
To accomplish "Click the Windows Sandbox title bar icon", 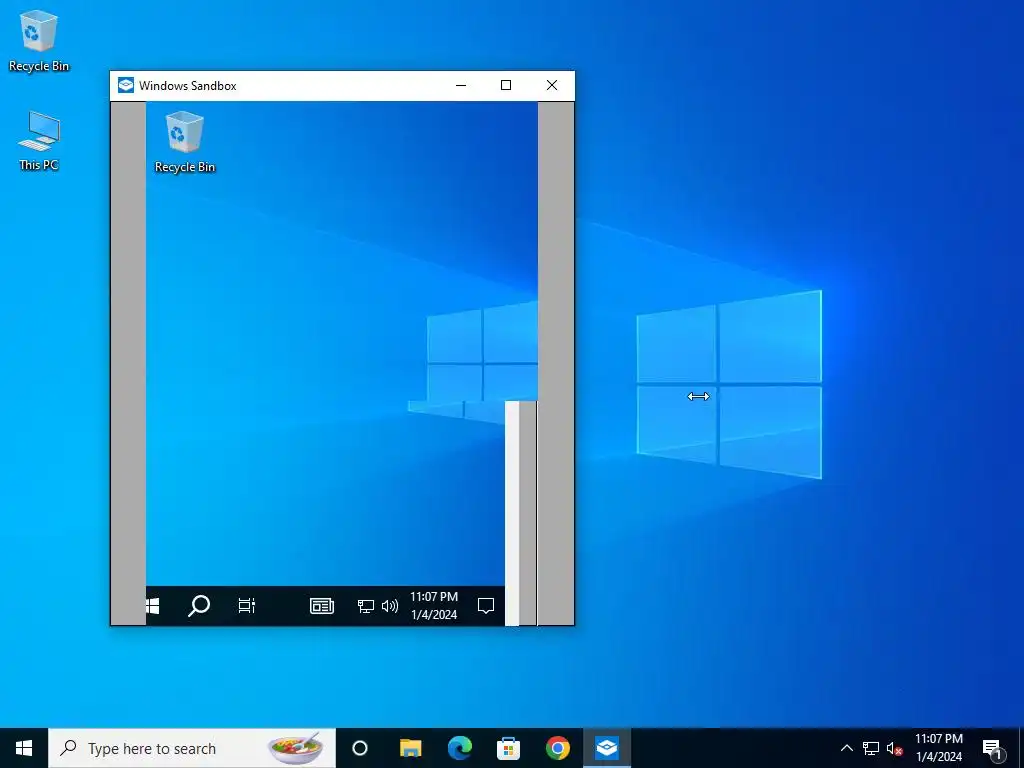I will tap(125, 86).
